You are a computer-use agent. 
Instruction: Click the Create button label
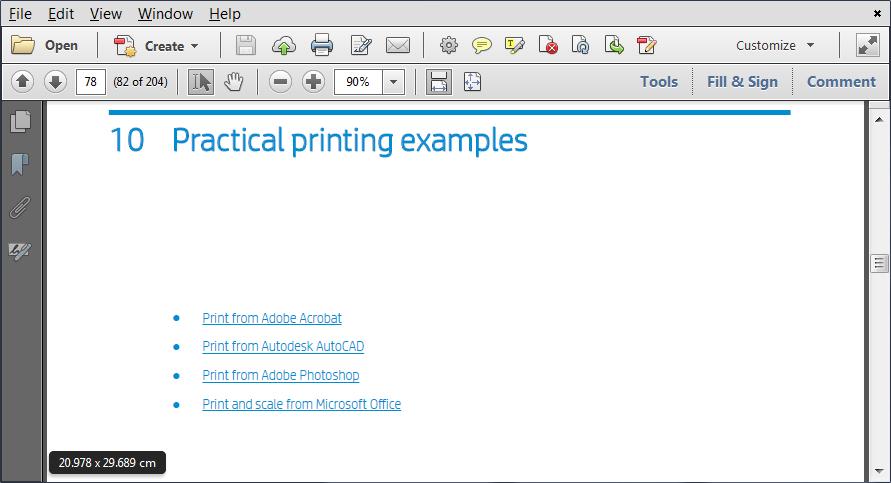click(x=164, y=46)
